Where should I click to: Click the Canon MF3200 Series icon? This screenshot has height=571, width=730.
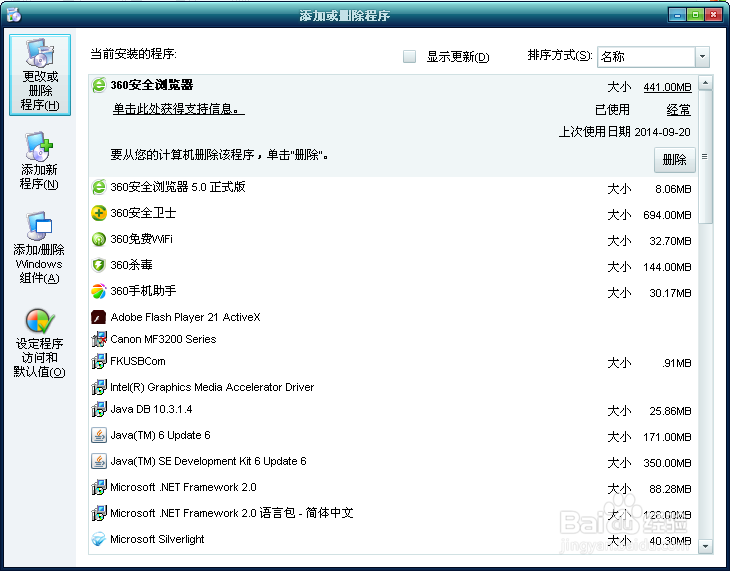point(99,339)
